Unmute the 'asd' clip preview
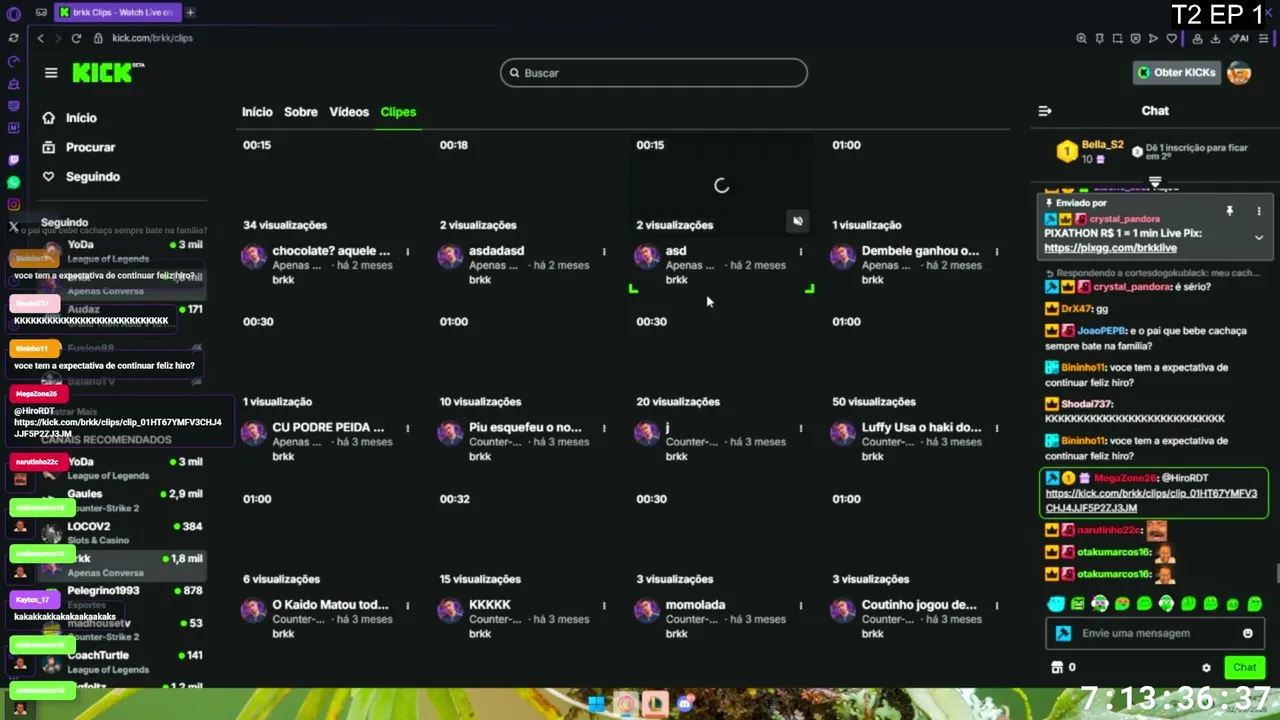1280x720 pixels. tap(797, 221)
